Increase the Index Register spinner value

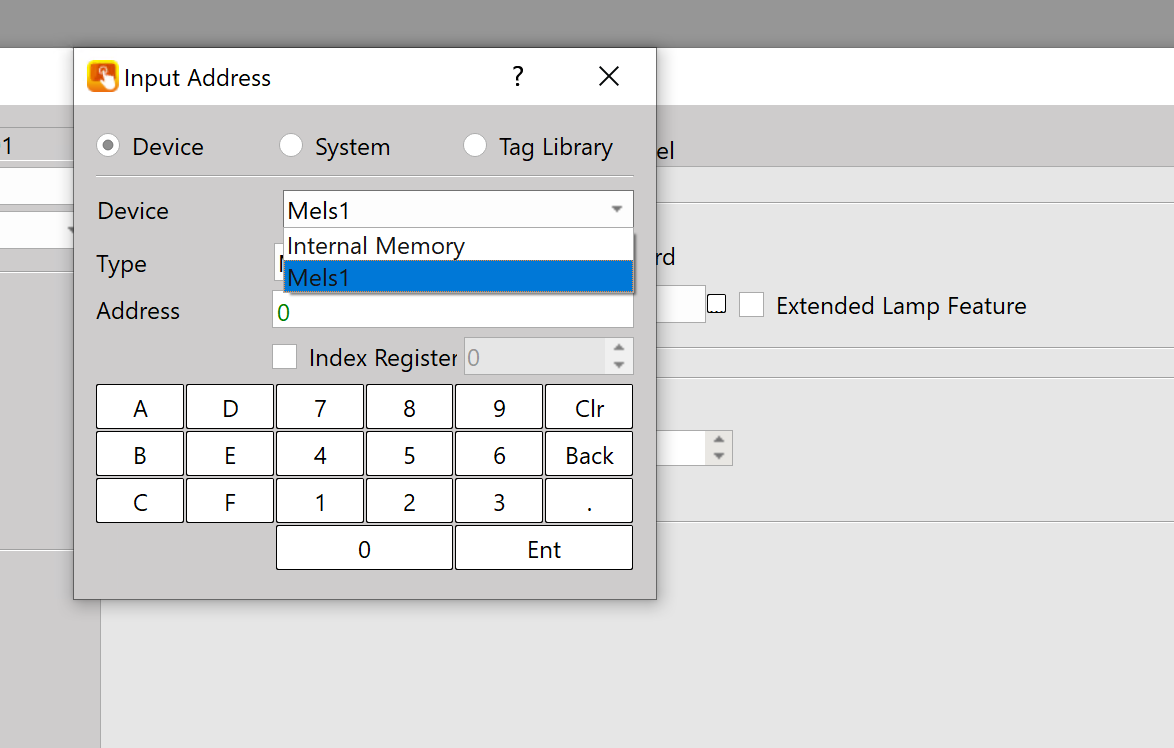[x=618, y=348]
